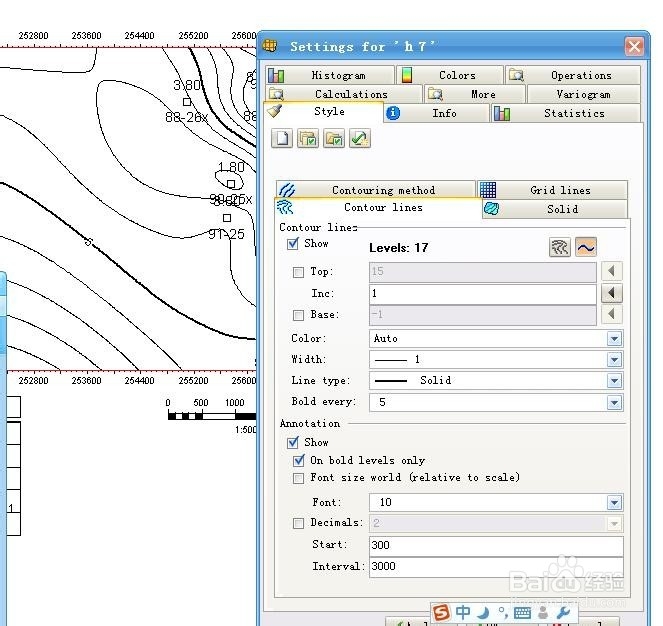663x626 pixels.
Task: Click the Inc input field
Action: click(x=483, y=294)
